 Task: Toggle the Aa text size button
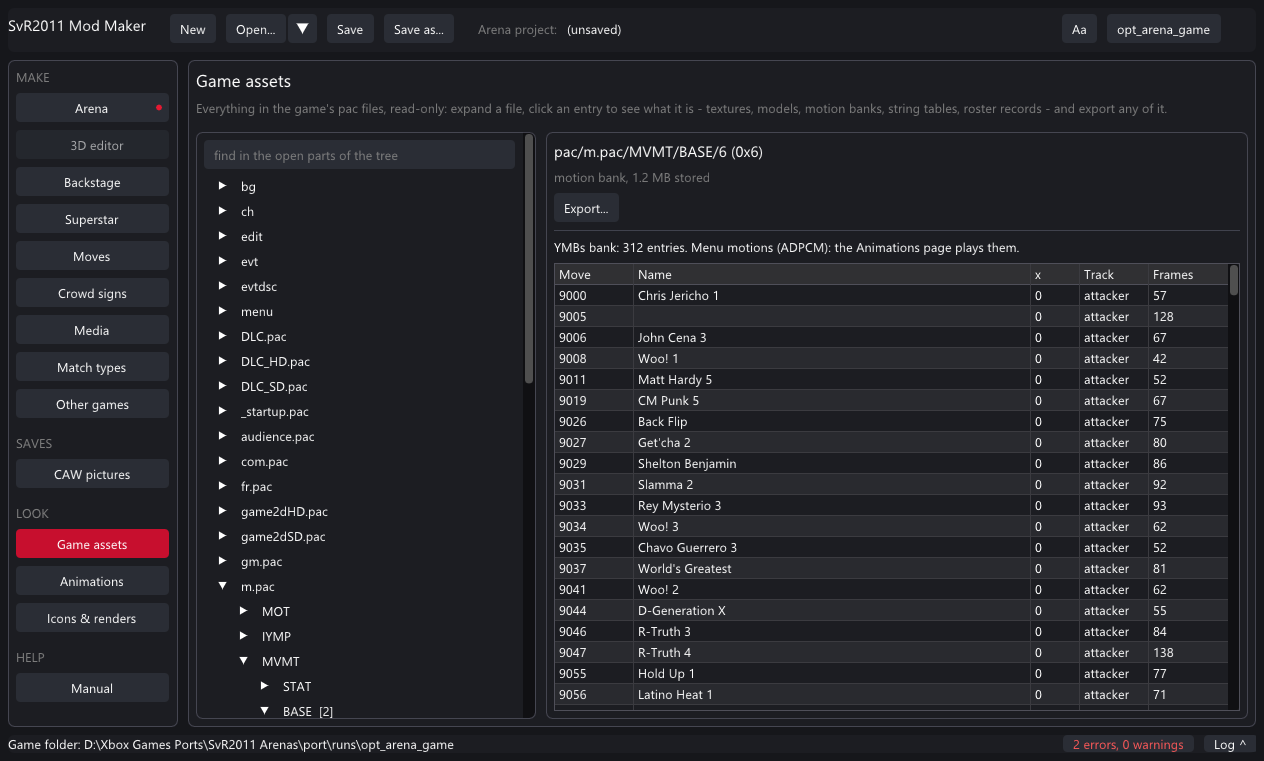tap(1079, 29)
